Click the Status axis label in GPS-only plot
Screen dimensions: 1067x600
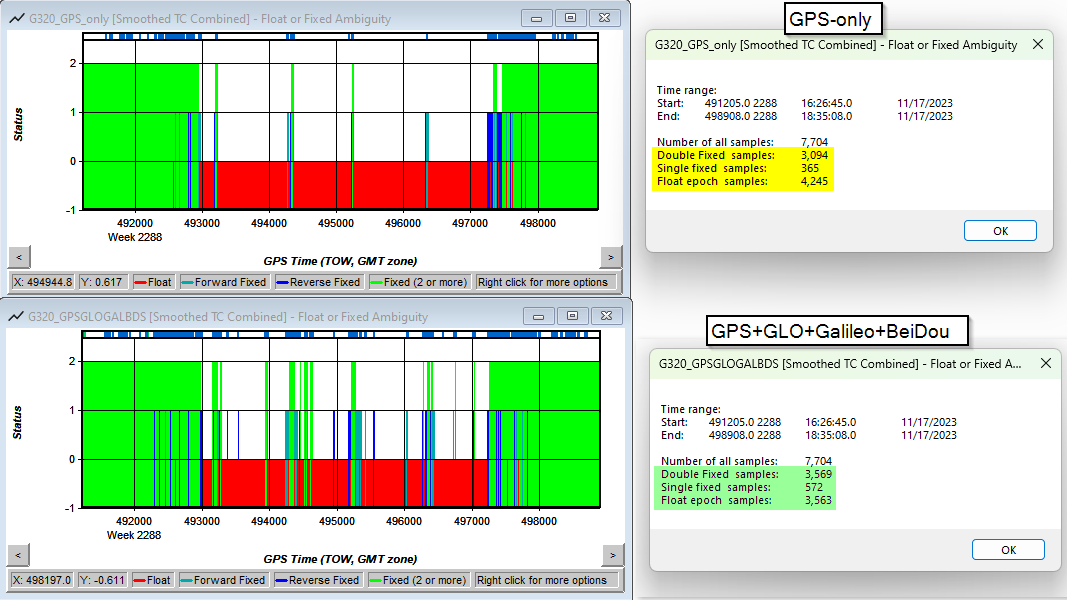click(x=18, y=124)
